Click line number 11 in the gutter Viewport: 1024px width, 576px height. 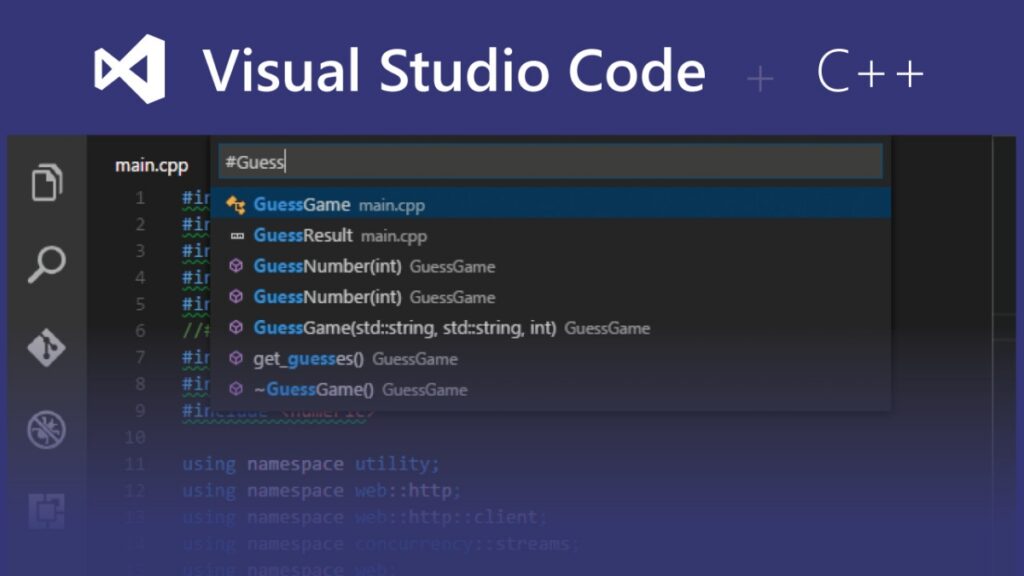click(x=135, y=464)
